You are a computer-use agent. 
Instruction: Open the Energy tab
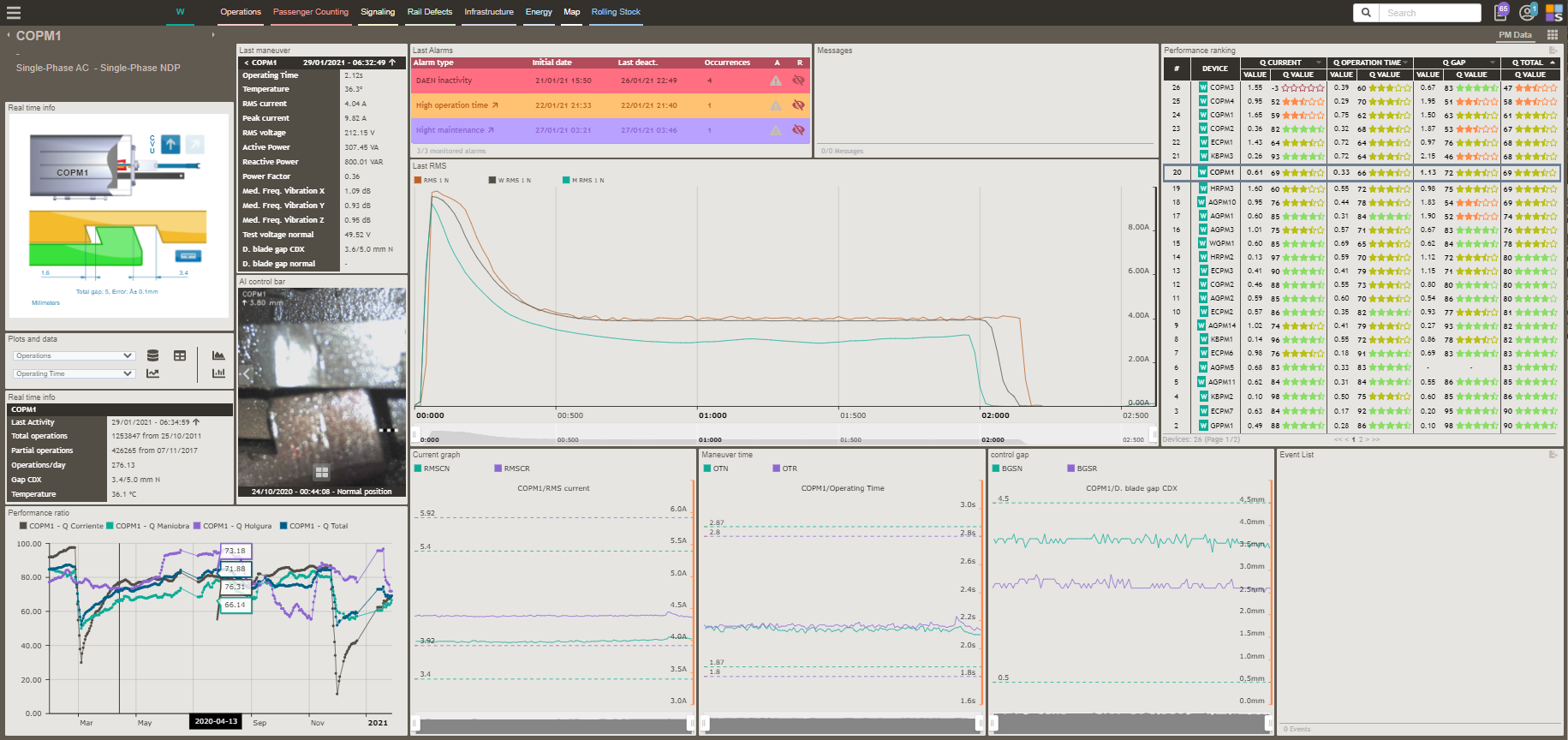coord(539,12)
